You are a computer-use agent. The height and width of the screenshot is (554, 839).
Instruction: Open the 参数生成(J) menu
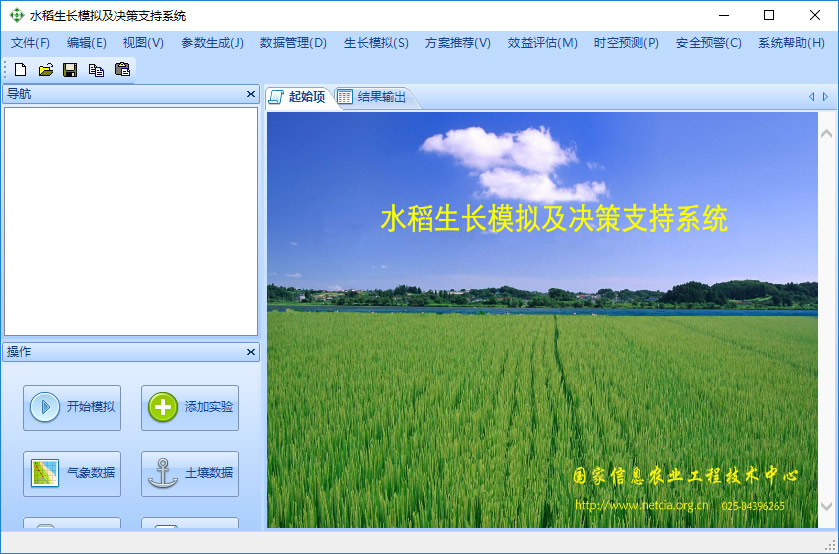point(212,43)
